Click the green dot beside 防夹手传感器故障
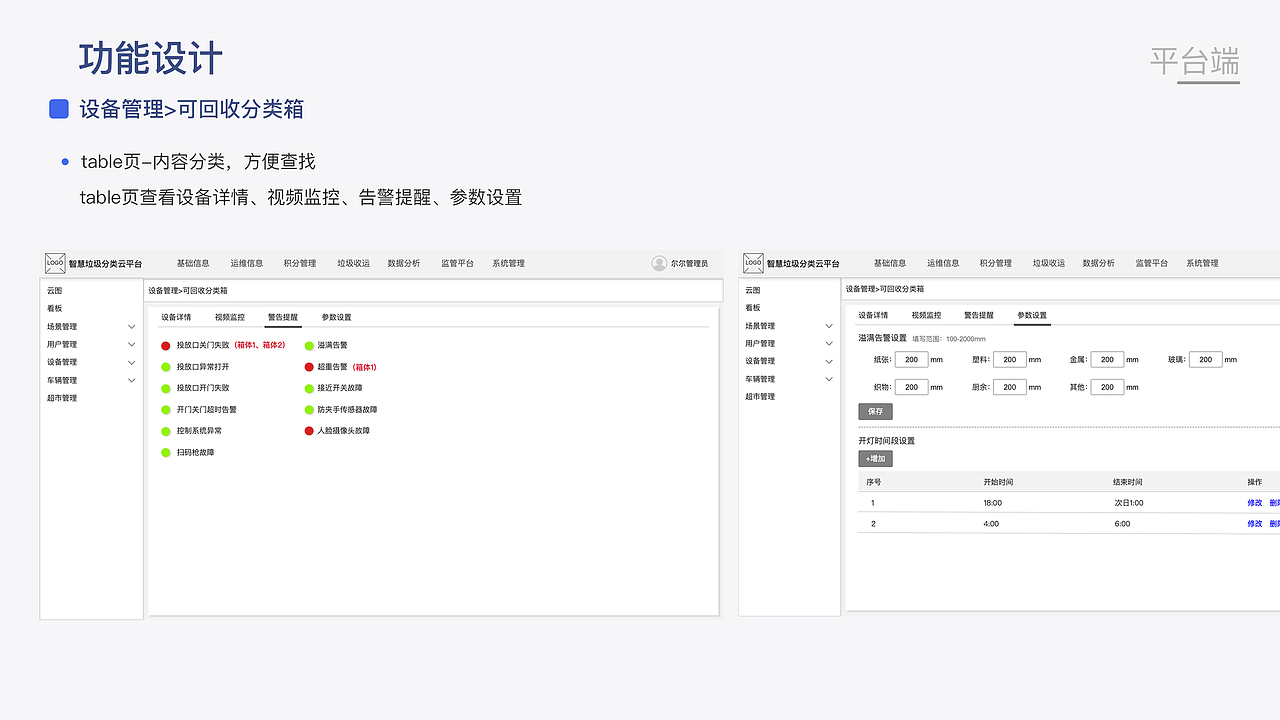 tap(309, 410)
